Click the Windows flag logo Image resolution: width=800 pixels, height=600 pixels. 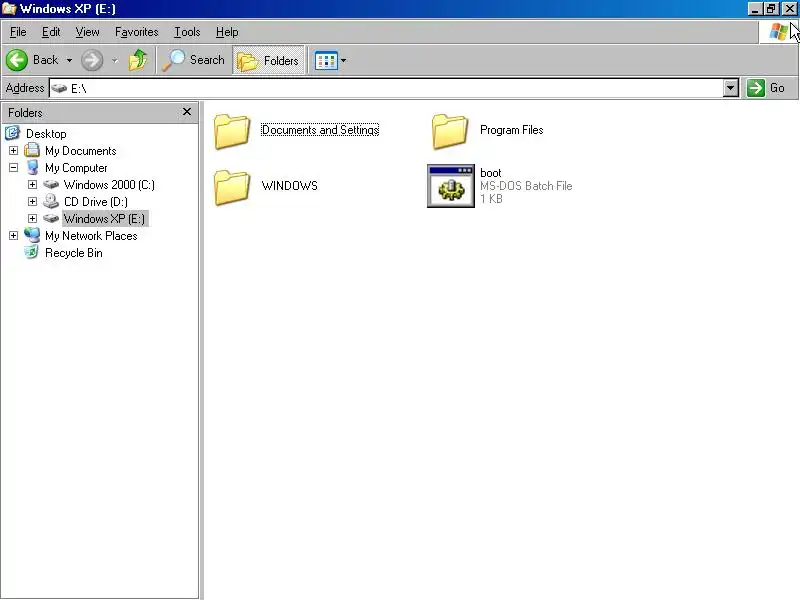coord(779,32)
